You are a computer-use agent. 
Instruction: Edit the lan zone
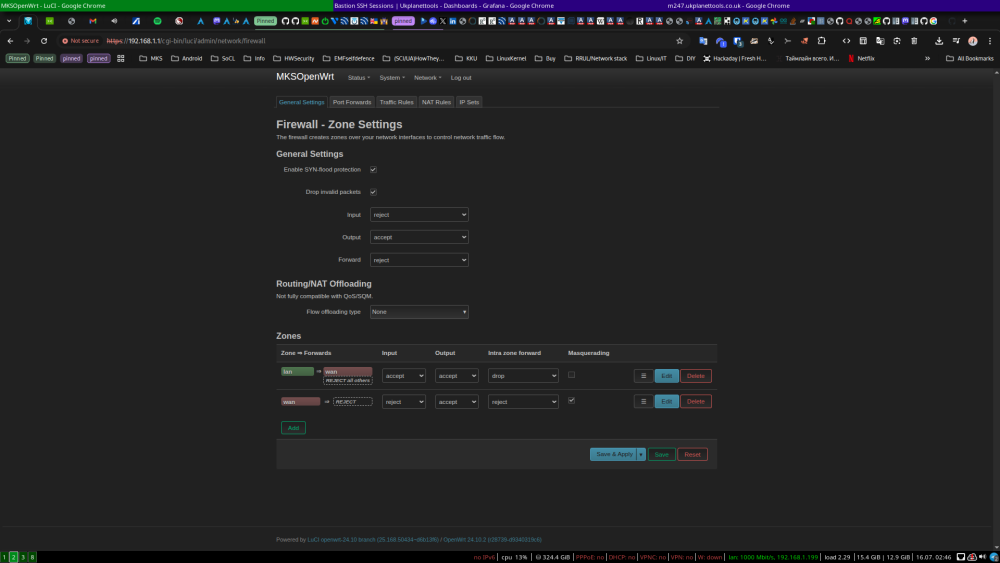[x=666, y=376]
